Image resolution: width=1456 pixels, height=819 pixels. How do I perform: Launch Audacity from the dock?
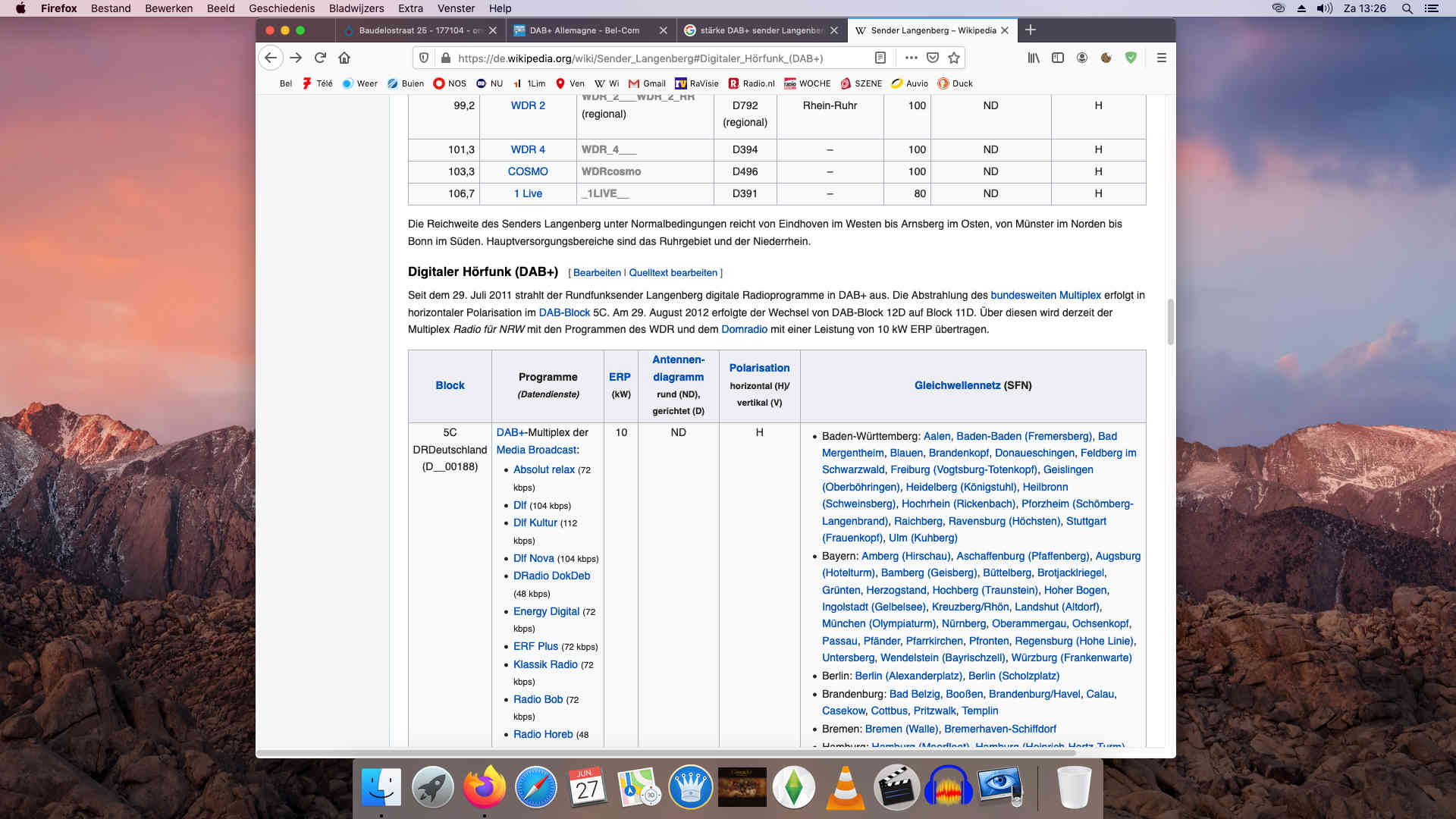tap(949, 787)
